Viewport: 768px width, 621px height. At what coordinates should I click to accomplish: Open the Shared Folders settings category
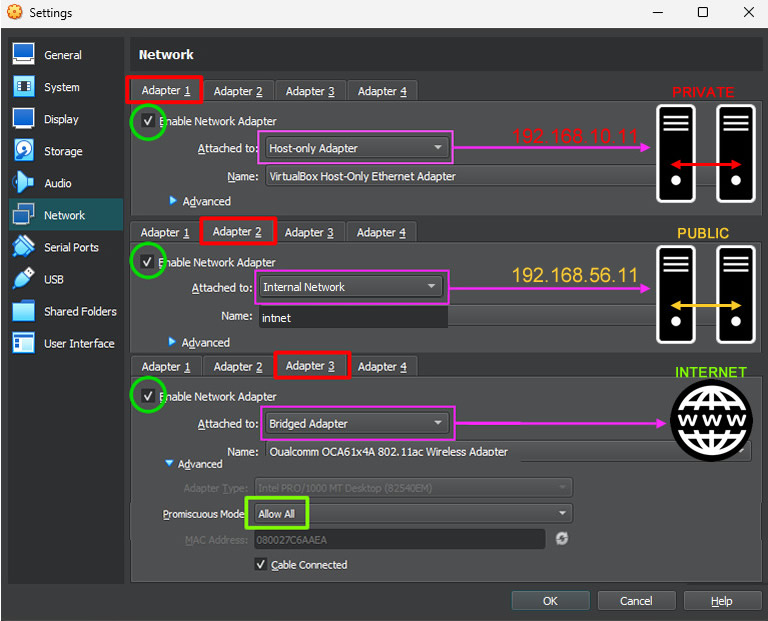point(66,311)
